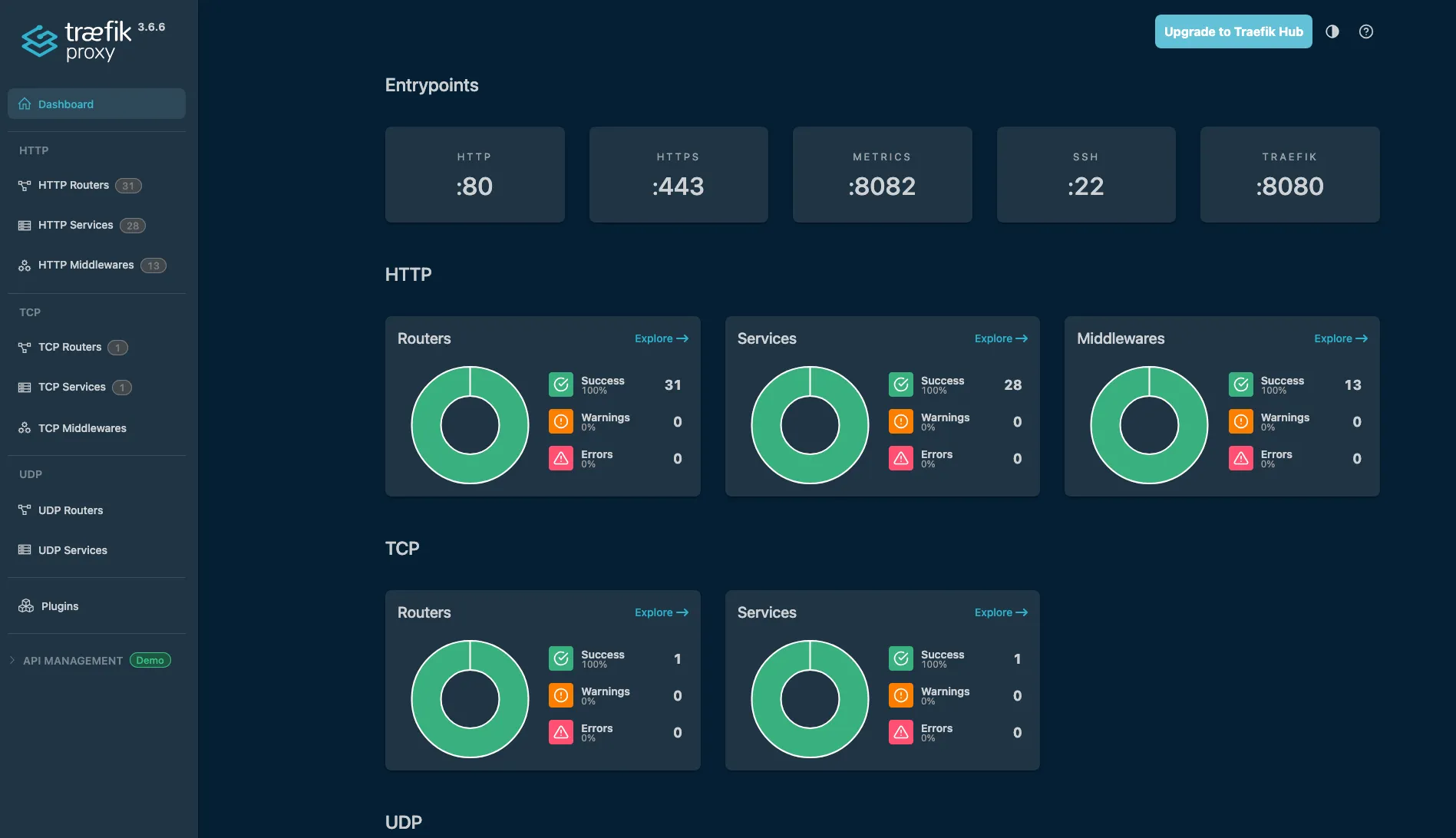Click the green Success icon in HTTP Routers
This screenshot has height=838, width=1456.
pyautogui.click(x=560, y=384)
